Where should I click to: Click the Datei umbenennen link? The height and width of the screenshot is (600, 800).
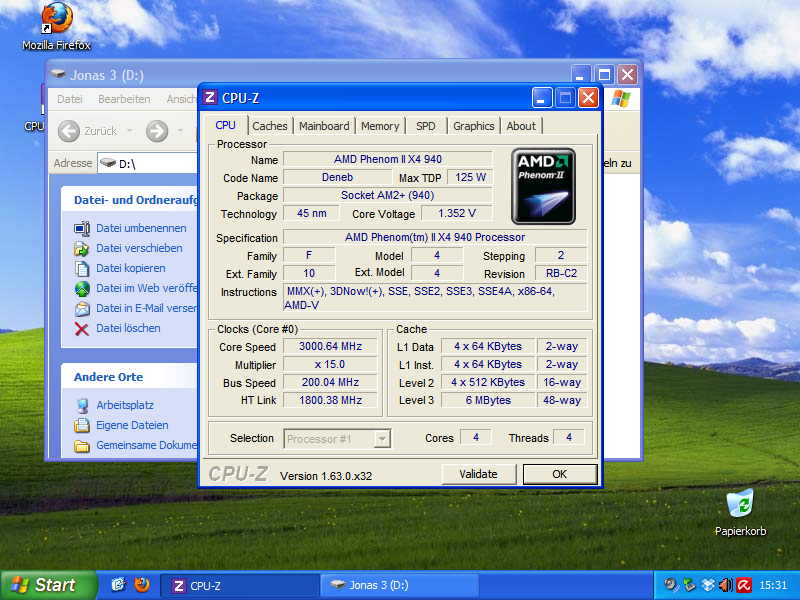[141, 228]
